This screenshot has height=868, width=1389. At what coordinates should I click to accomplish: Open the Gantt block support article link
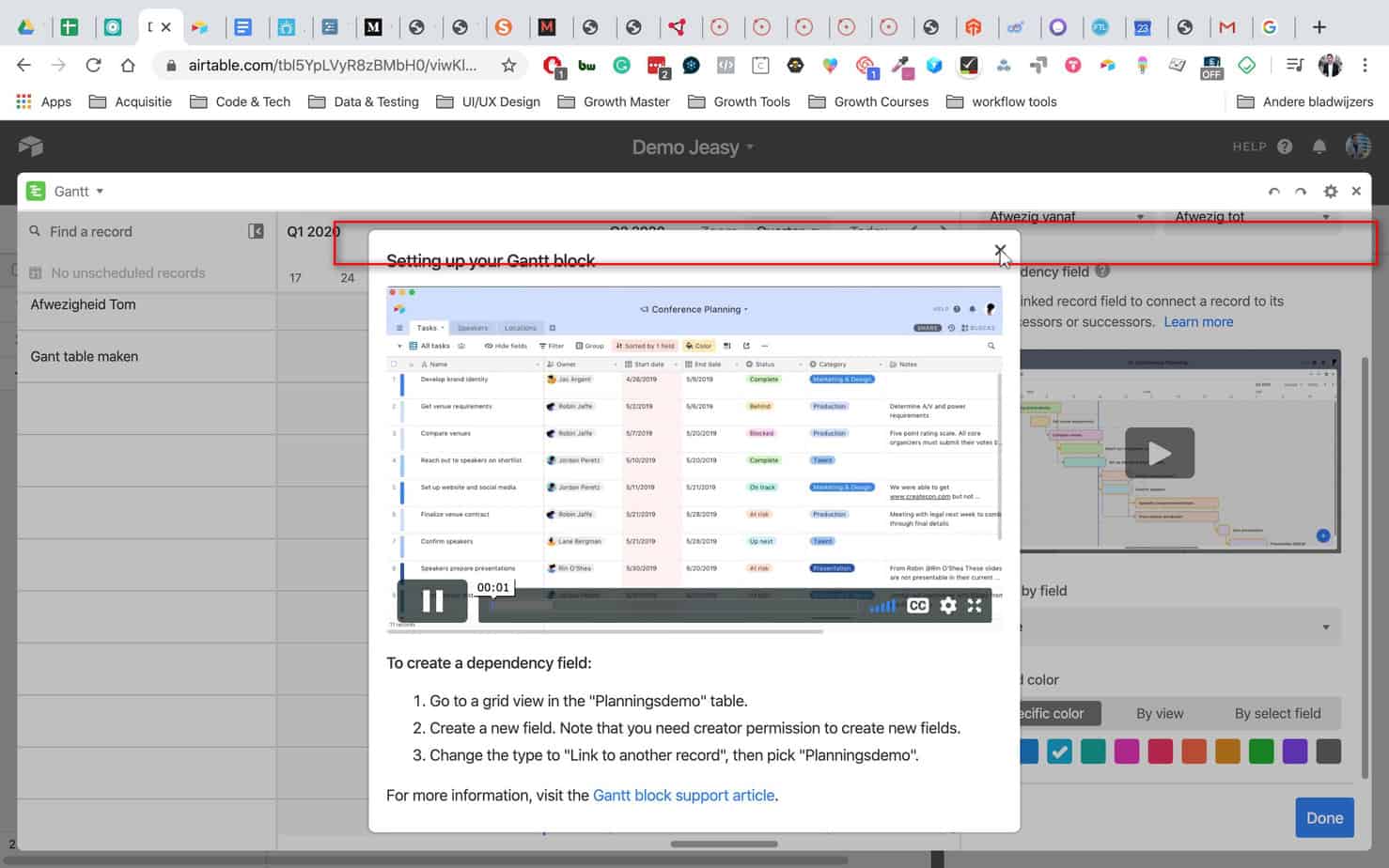(x=683, y=795)
